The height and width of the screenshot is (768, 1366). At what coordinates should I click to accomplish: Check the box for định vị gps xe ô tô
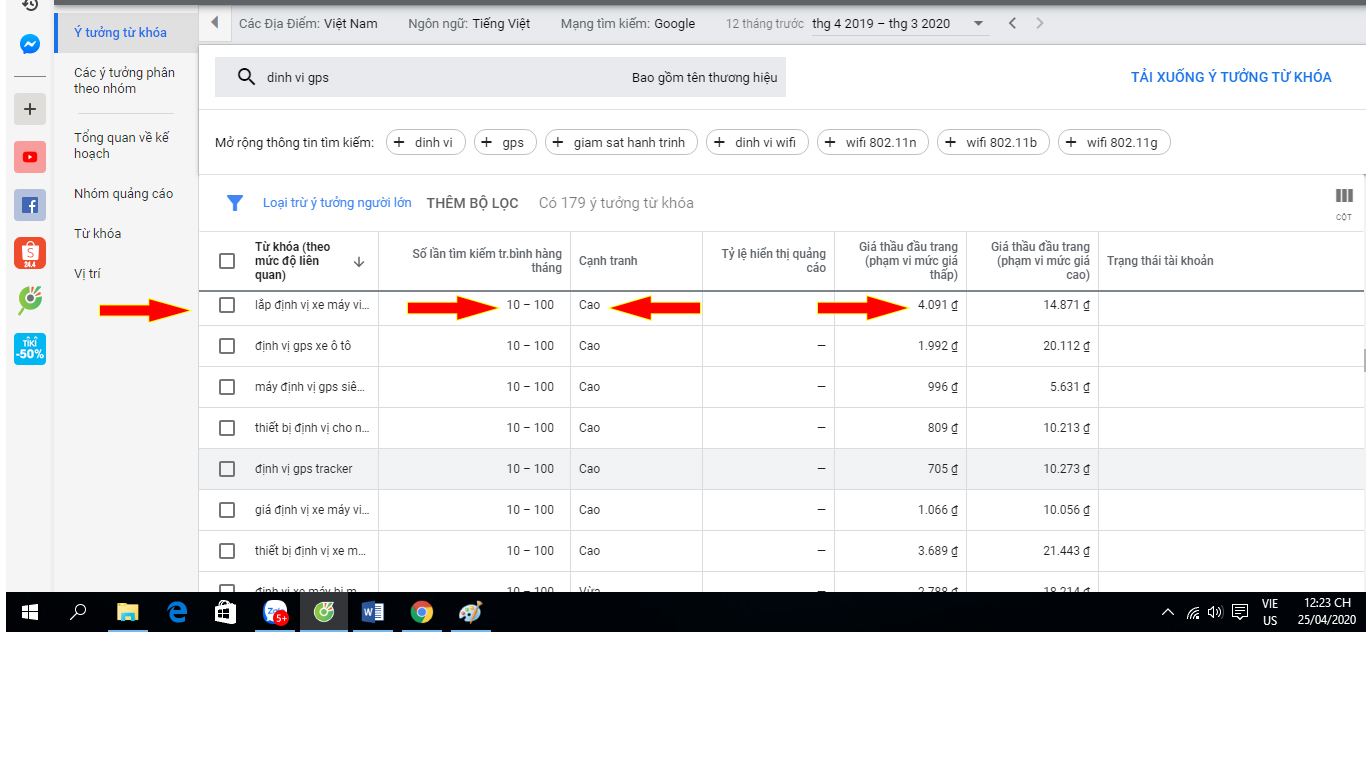[x=227, y=346]
